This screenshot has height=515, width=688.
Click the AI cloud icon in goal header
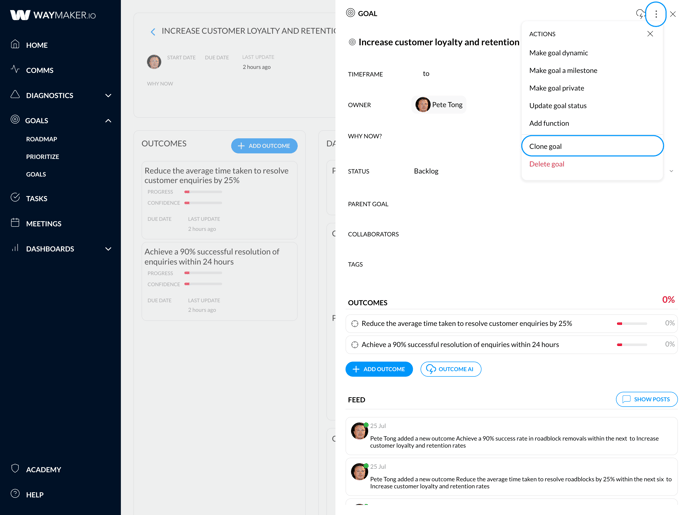pyautogui.click(x=640, y=14)
